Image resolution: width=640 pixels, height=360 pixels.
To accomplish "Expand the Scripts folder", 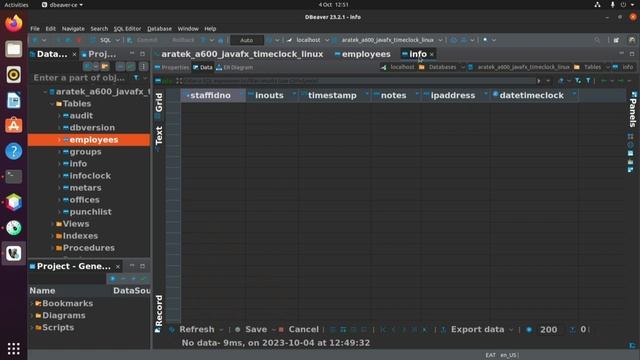I will 32,327.
